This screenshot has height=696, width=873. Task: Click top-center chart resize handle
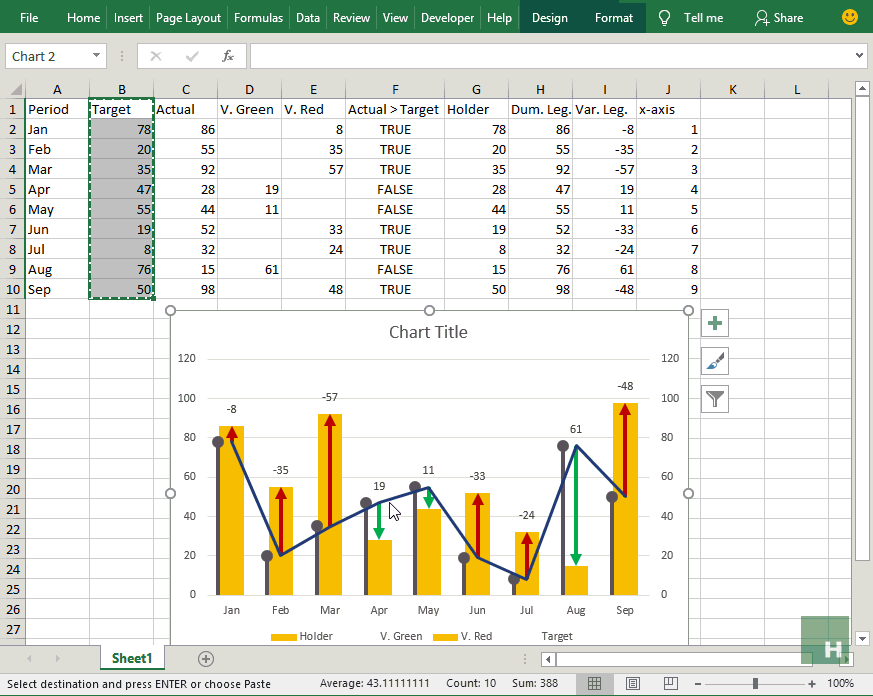point(429,310)
